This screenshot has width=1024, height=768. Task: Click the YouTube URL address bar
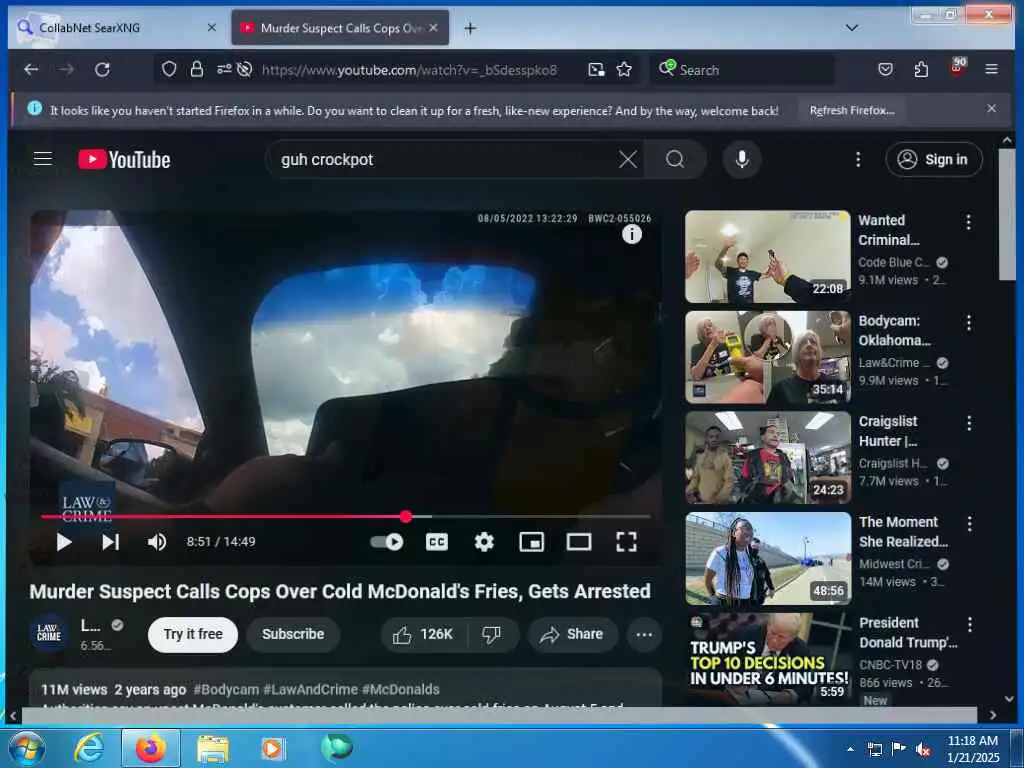coord(409,70)
